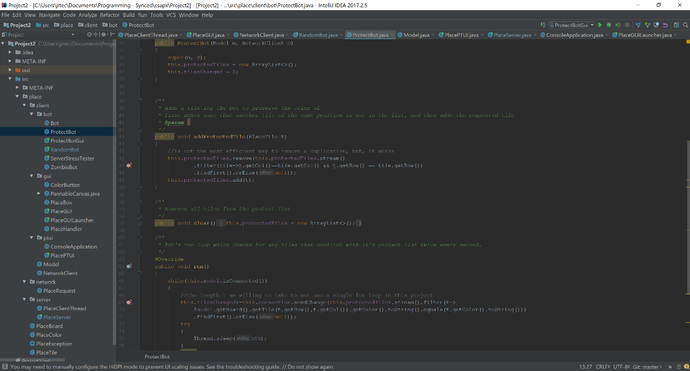
Task: Expand the out folder in the project tree
Action: [x=10, y=70]
